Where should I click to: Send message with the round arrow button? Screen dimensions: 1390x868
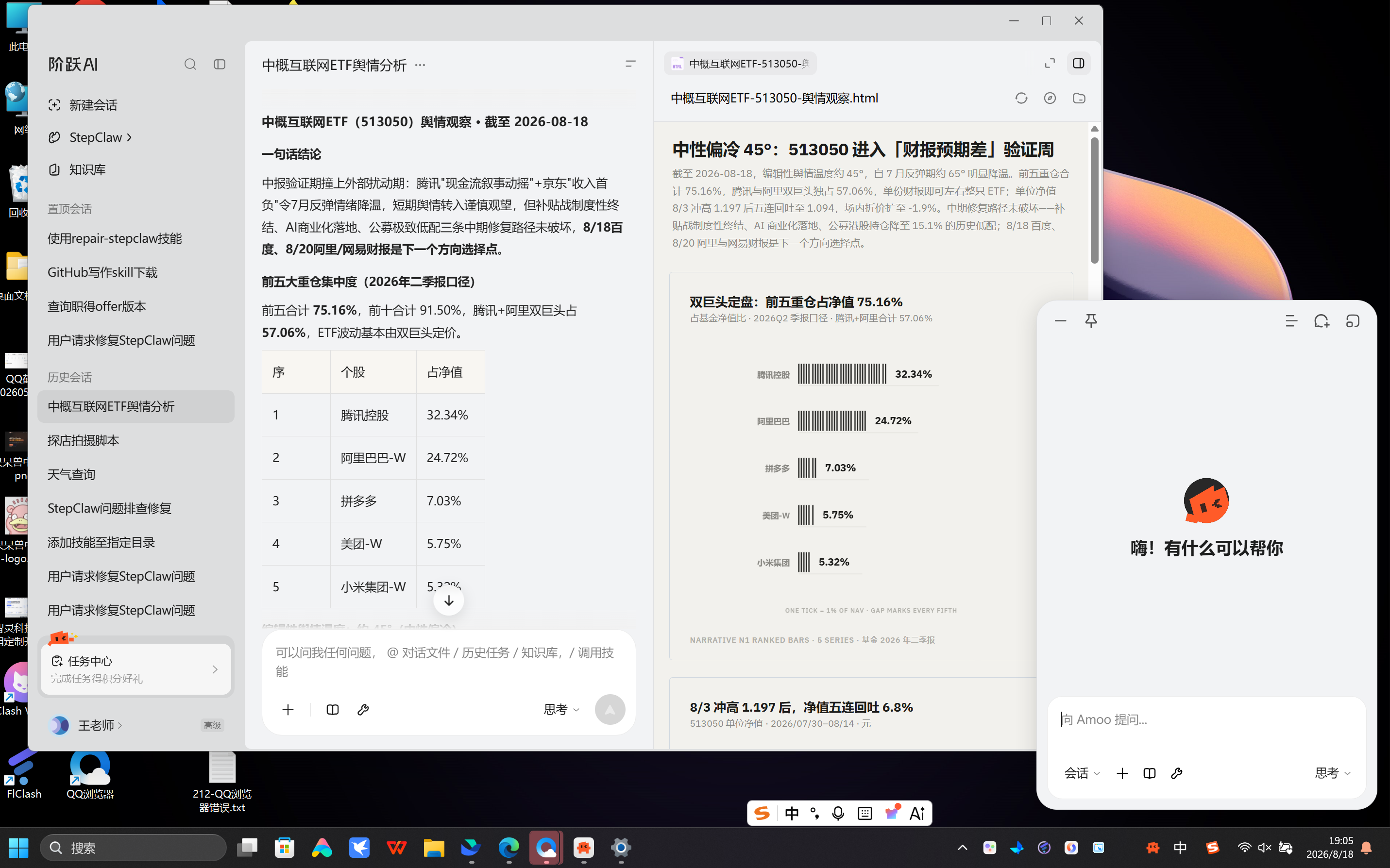610,710
